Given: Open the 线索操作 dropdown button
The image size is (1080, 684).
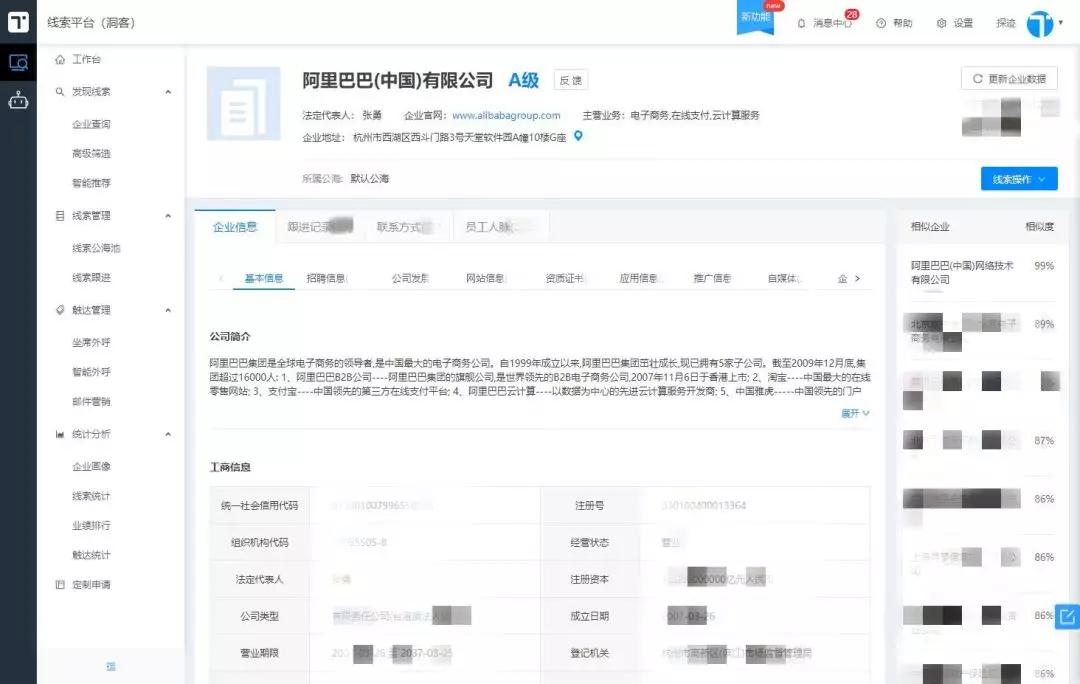Looking at the screenshot, I should (x=1018, y=179).
